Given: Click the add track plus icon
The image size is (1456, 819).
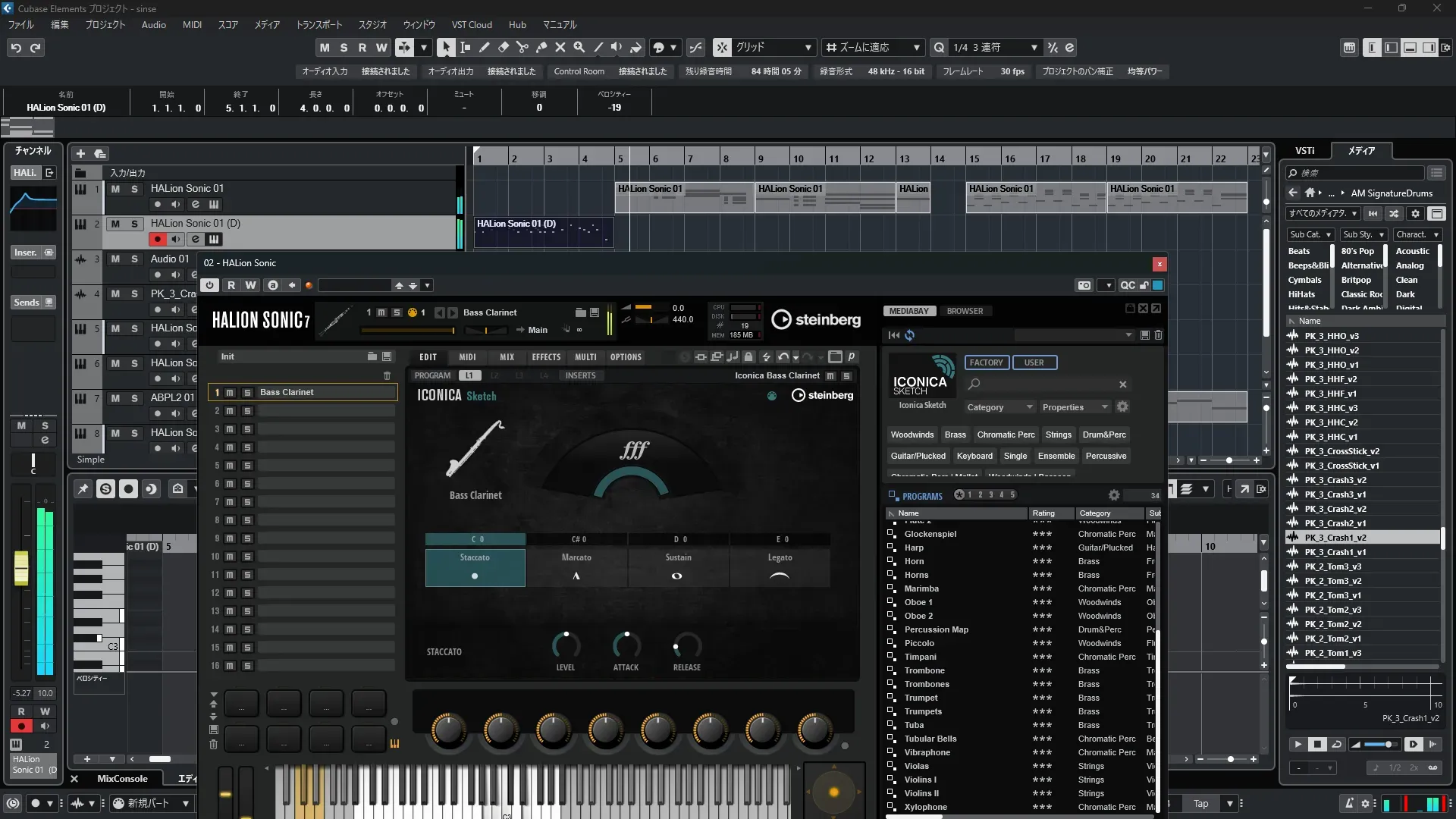Looking at the screenshot, I should click(80, 154).
